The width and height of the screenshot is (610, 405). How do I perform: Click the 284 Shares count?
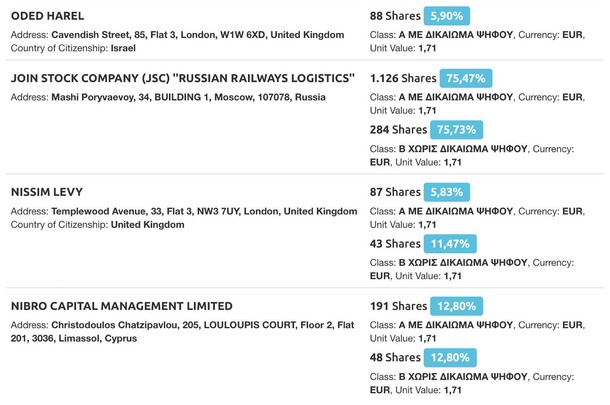(398, 130)
